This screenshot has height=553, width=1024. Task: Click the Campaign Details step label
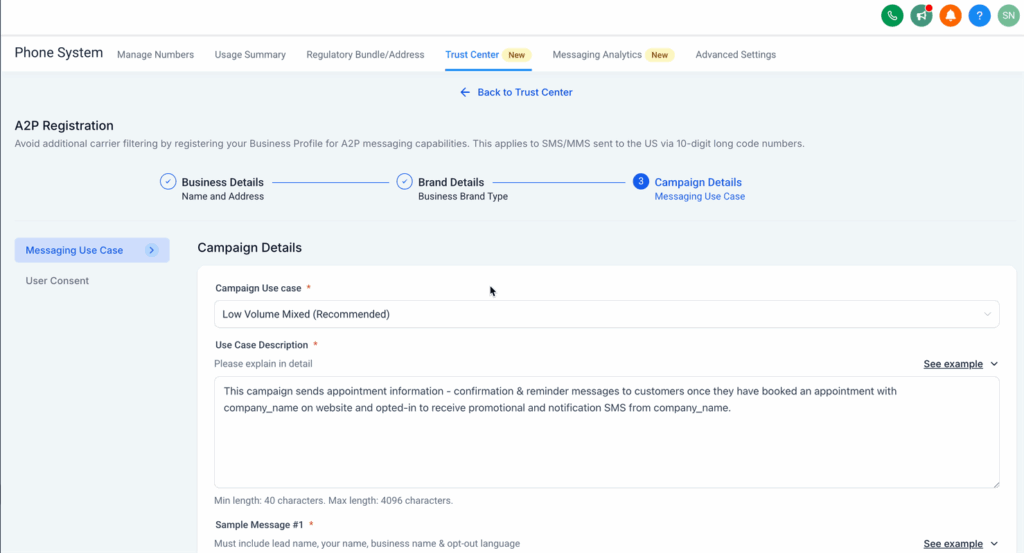pyautogui.click(x=698, y=182)
